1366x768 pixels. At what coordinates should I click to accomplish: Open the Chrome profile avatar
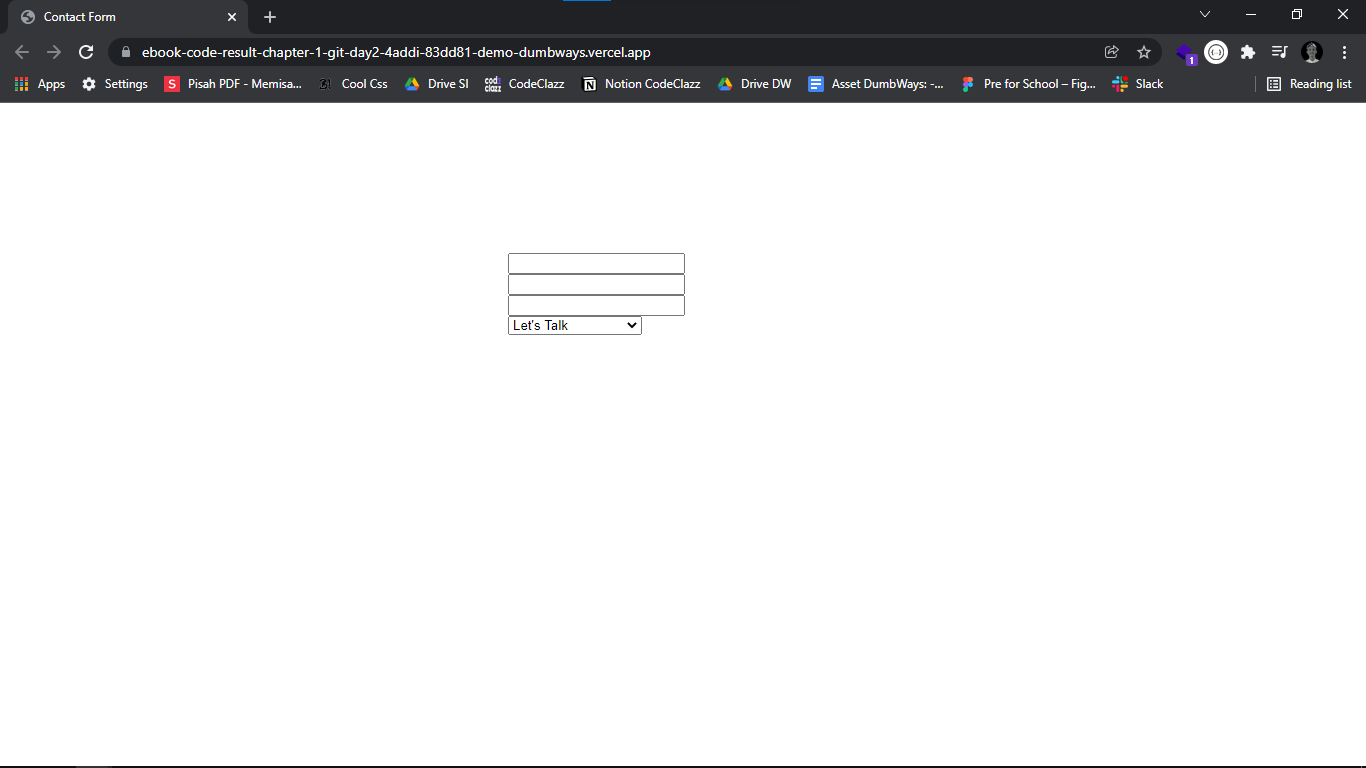[x=1312, y=52]
